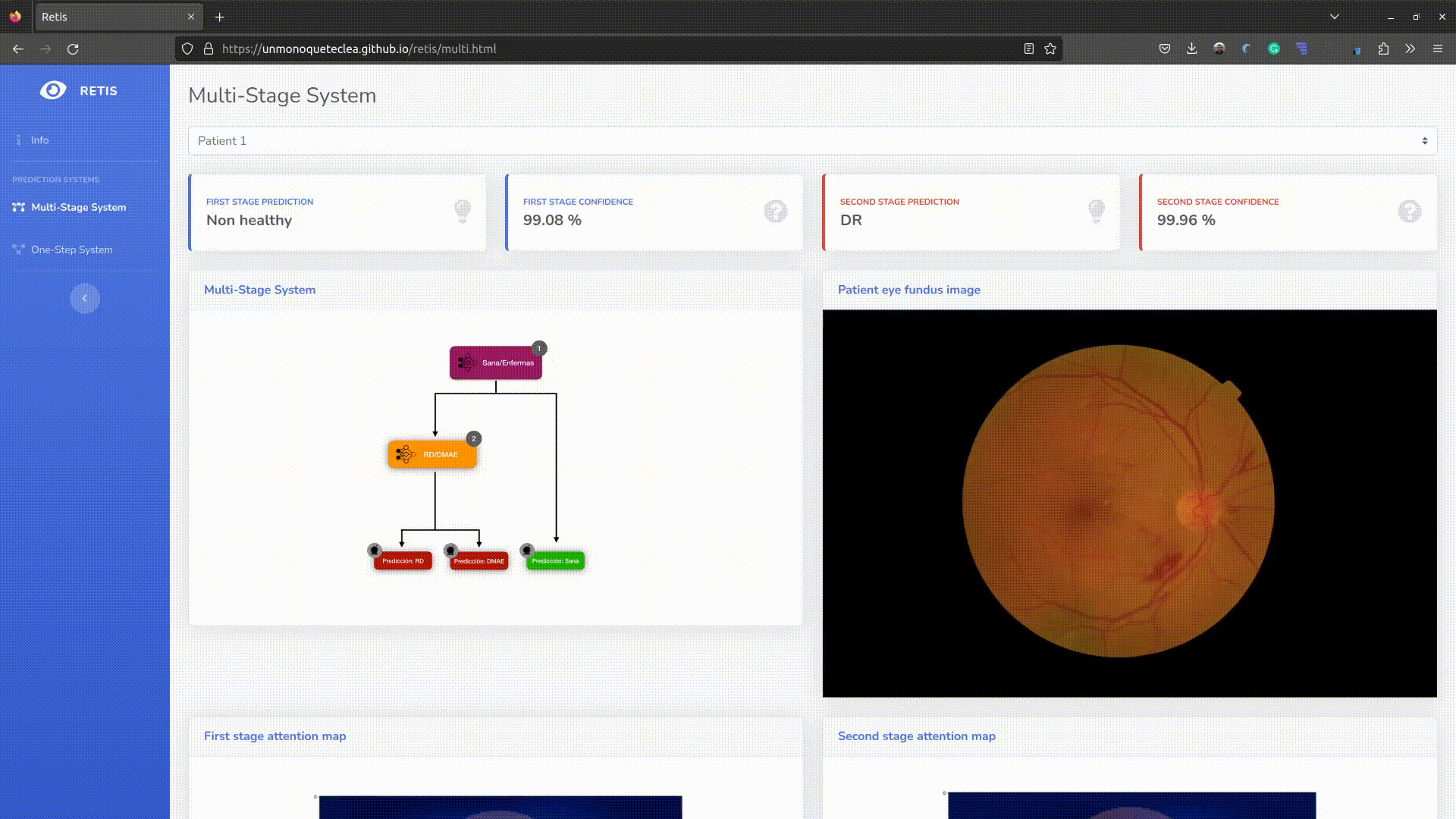Expand the browser tabs list chevron
Viewport: 1456px width, 819px height.
coord(1335,17)
